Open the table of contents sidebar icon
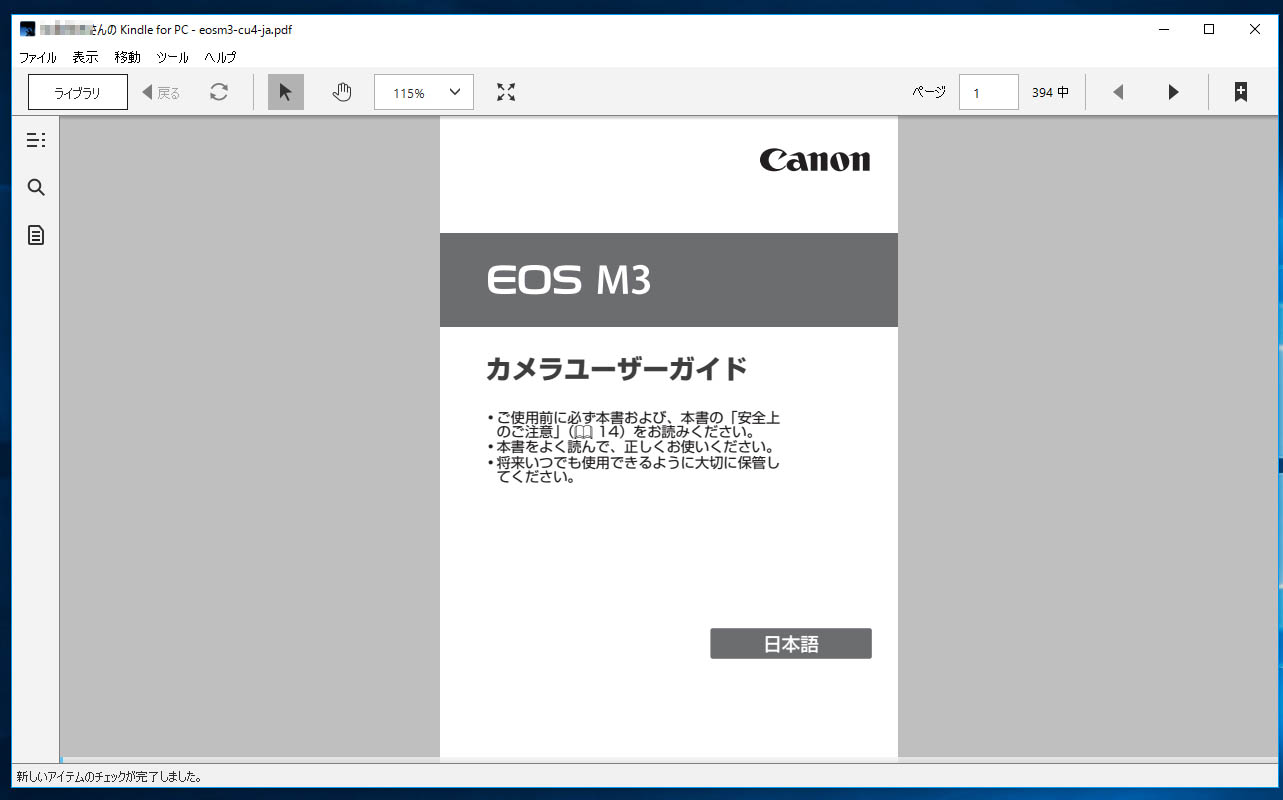 pyautogui.click(x=36, y=140)
